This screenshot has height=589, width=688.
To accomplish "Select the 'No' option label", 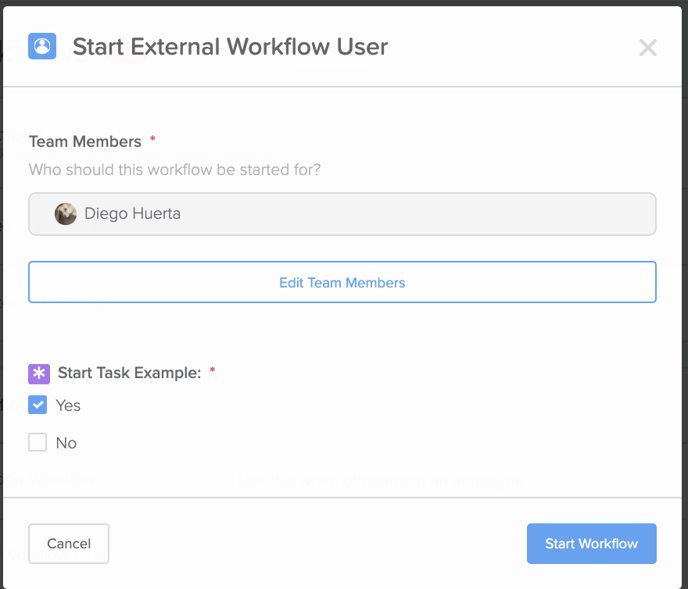I will point(66,443).
